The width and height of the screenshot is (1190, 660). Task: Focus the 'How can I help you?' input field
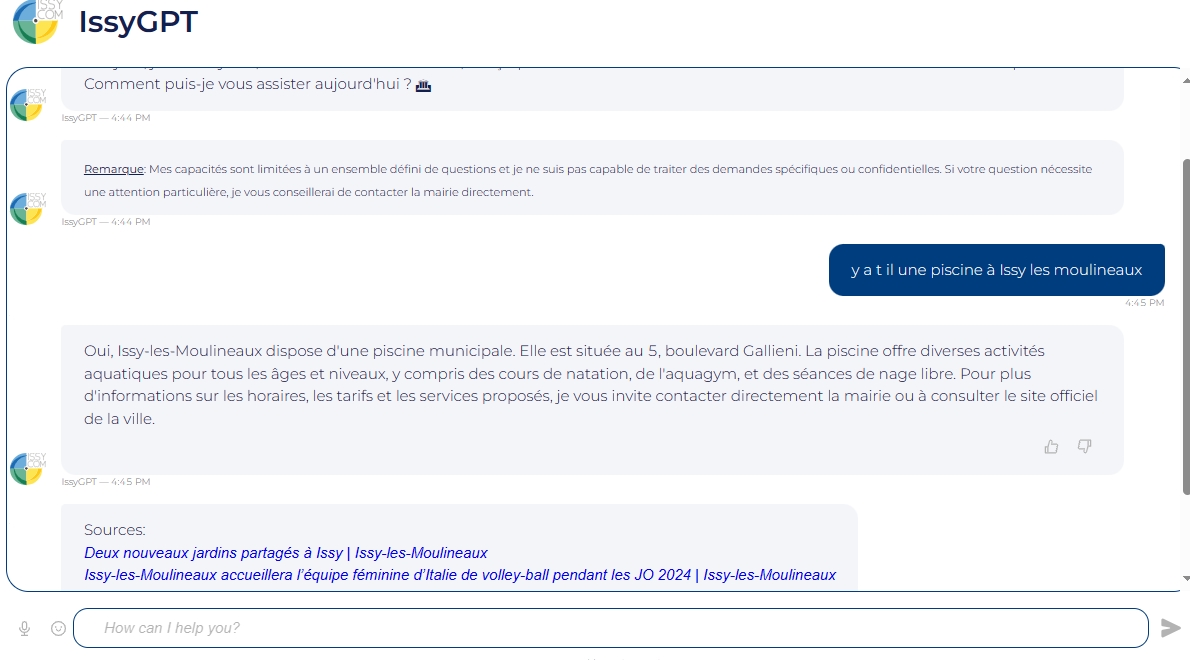tap(610, 628)
